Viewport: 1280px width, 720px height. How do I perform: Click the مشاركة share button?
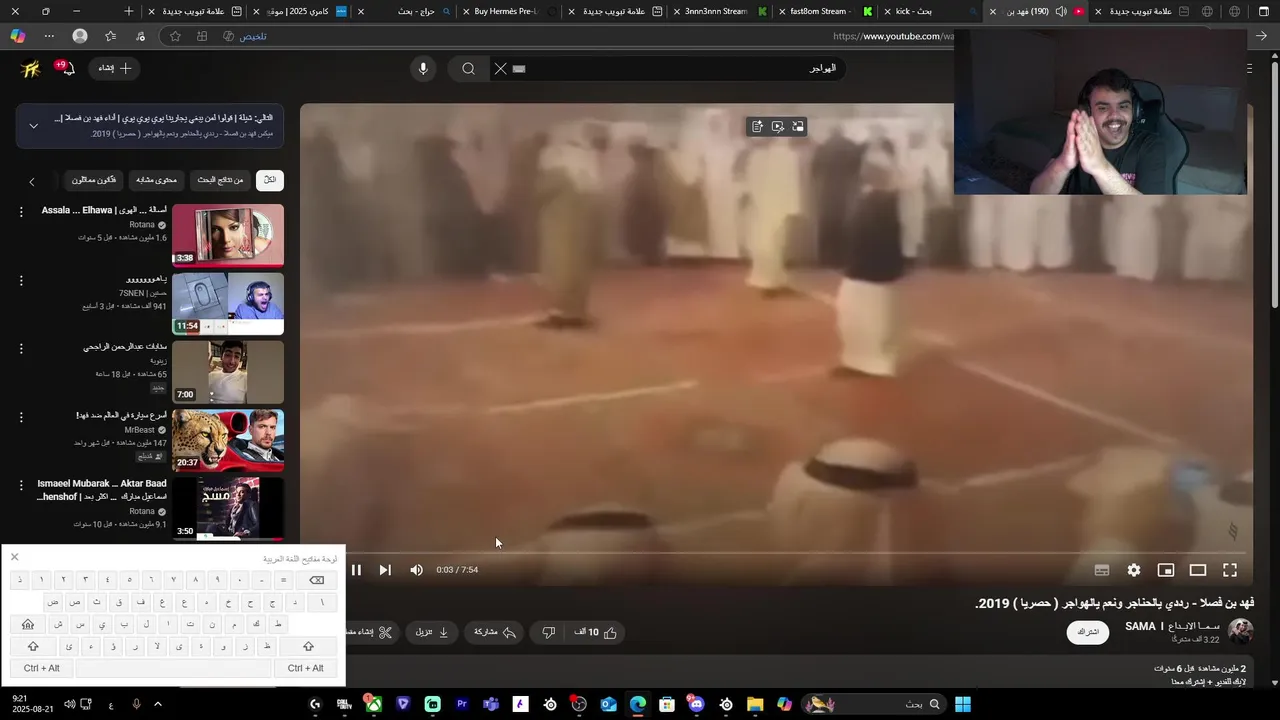pyautogui.click(x=494, y=632)
